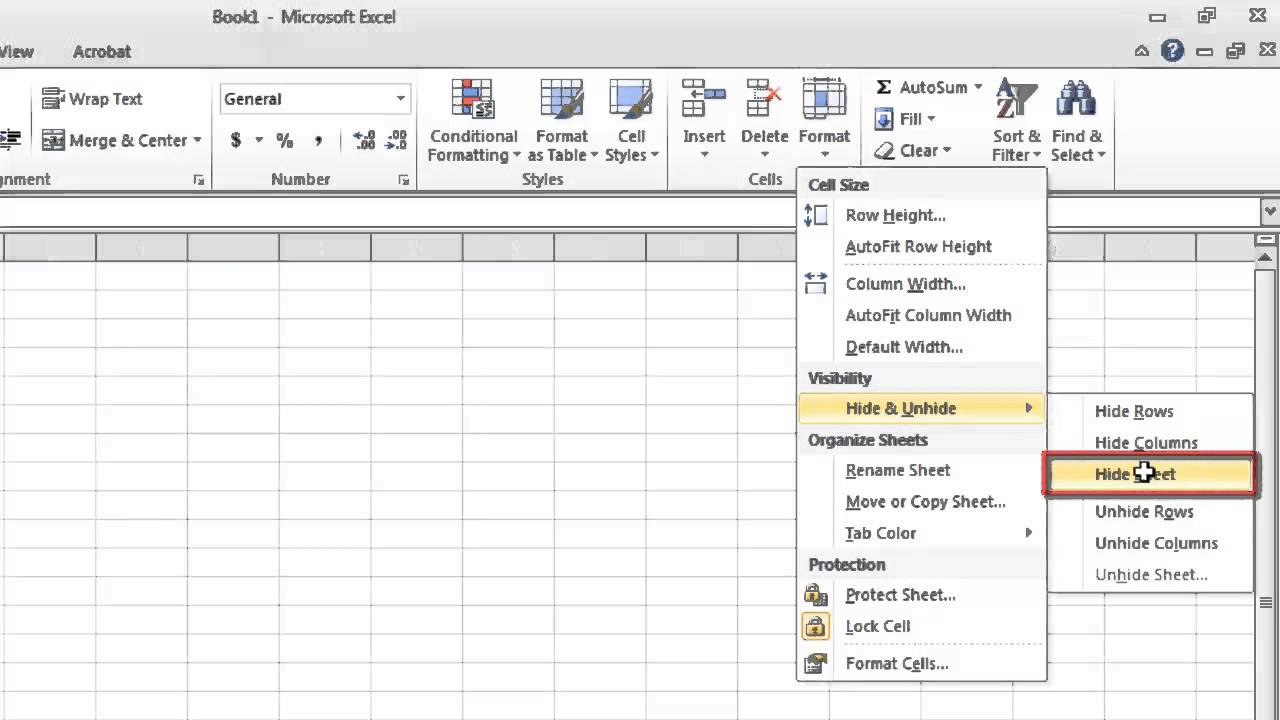Open the Cell Styles gallery
Viewport: 1280px width, 720px height.
[x=632, y=120]
